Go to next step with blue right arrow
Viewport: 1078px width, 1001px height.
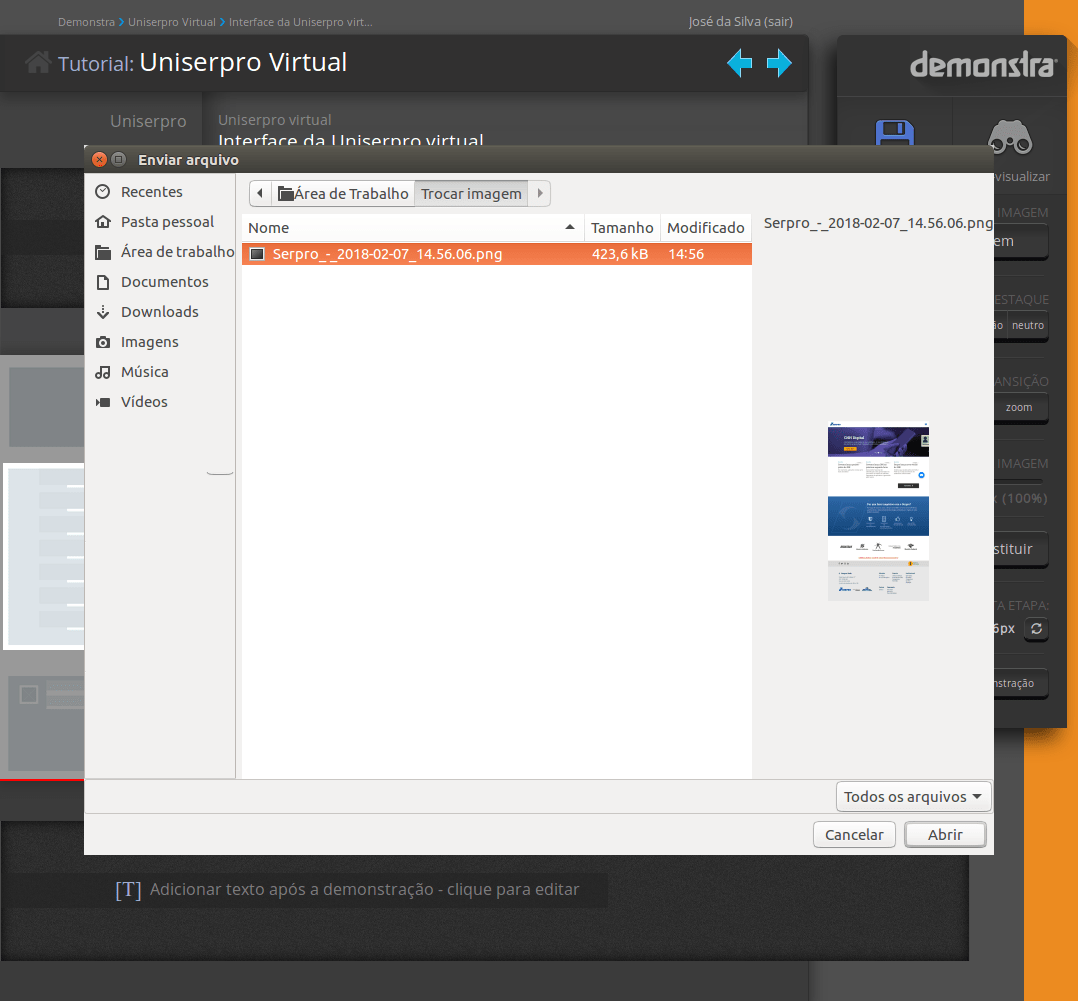[779, 64]
